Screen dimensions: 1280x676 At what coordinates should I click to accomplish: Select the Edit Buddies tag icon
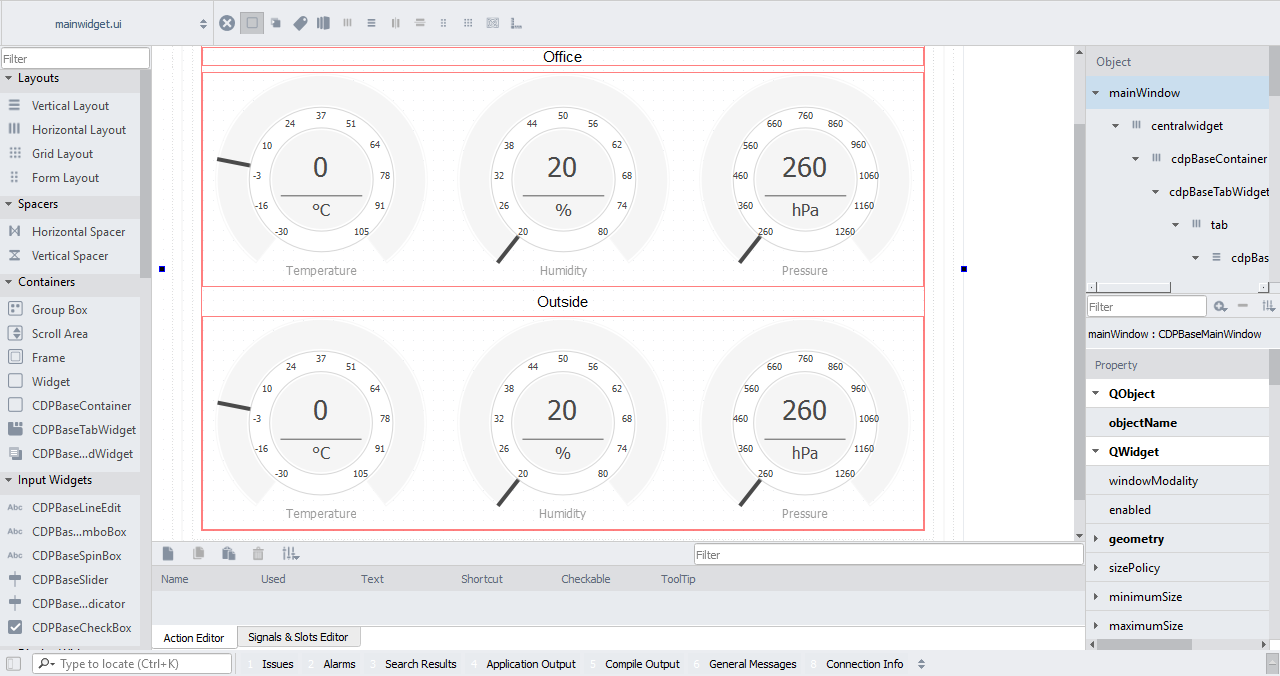click(300, 23)
